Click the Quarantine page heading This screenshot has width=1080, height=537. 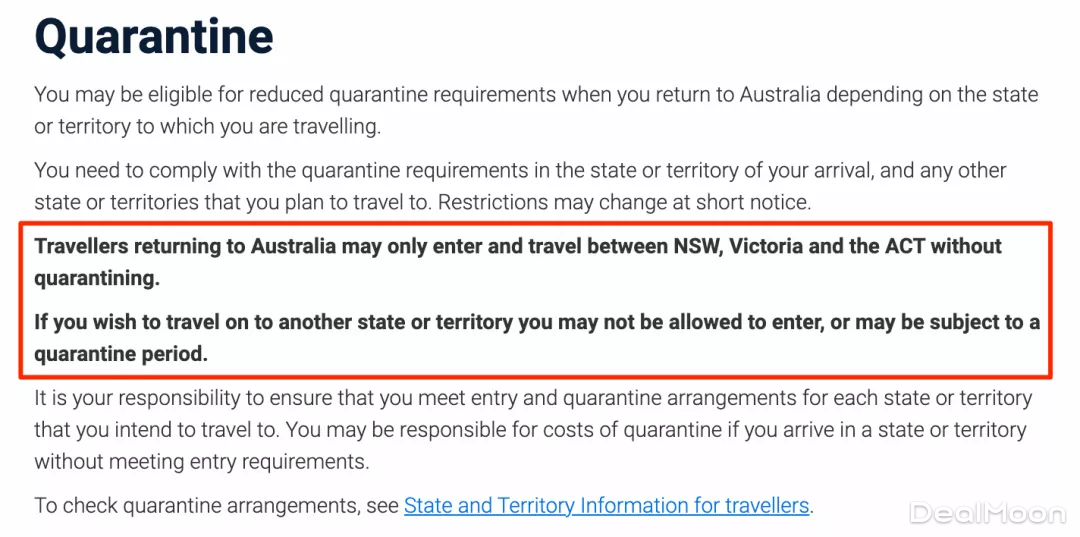[154, 39]
